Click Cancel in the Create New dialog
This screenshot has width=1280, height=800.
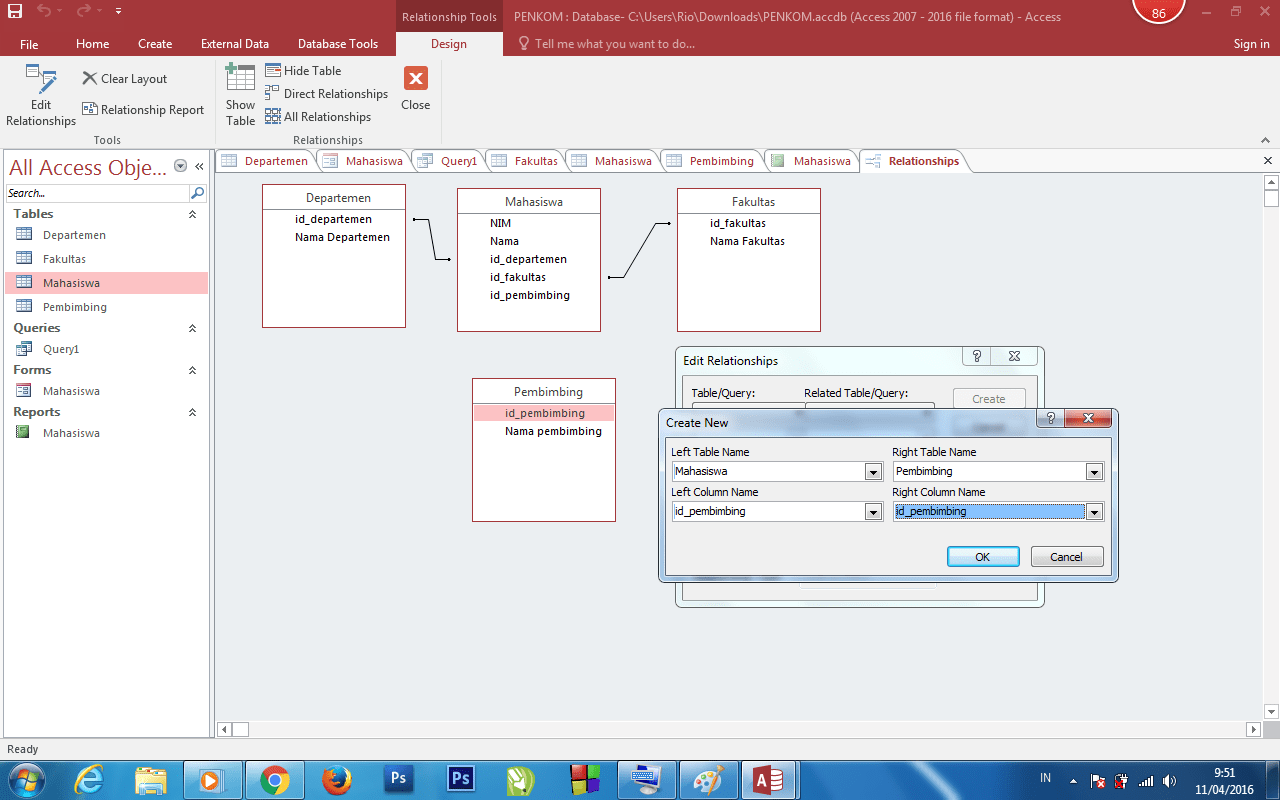click(x=1067, y=557)
